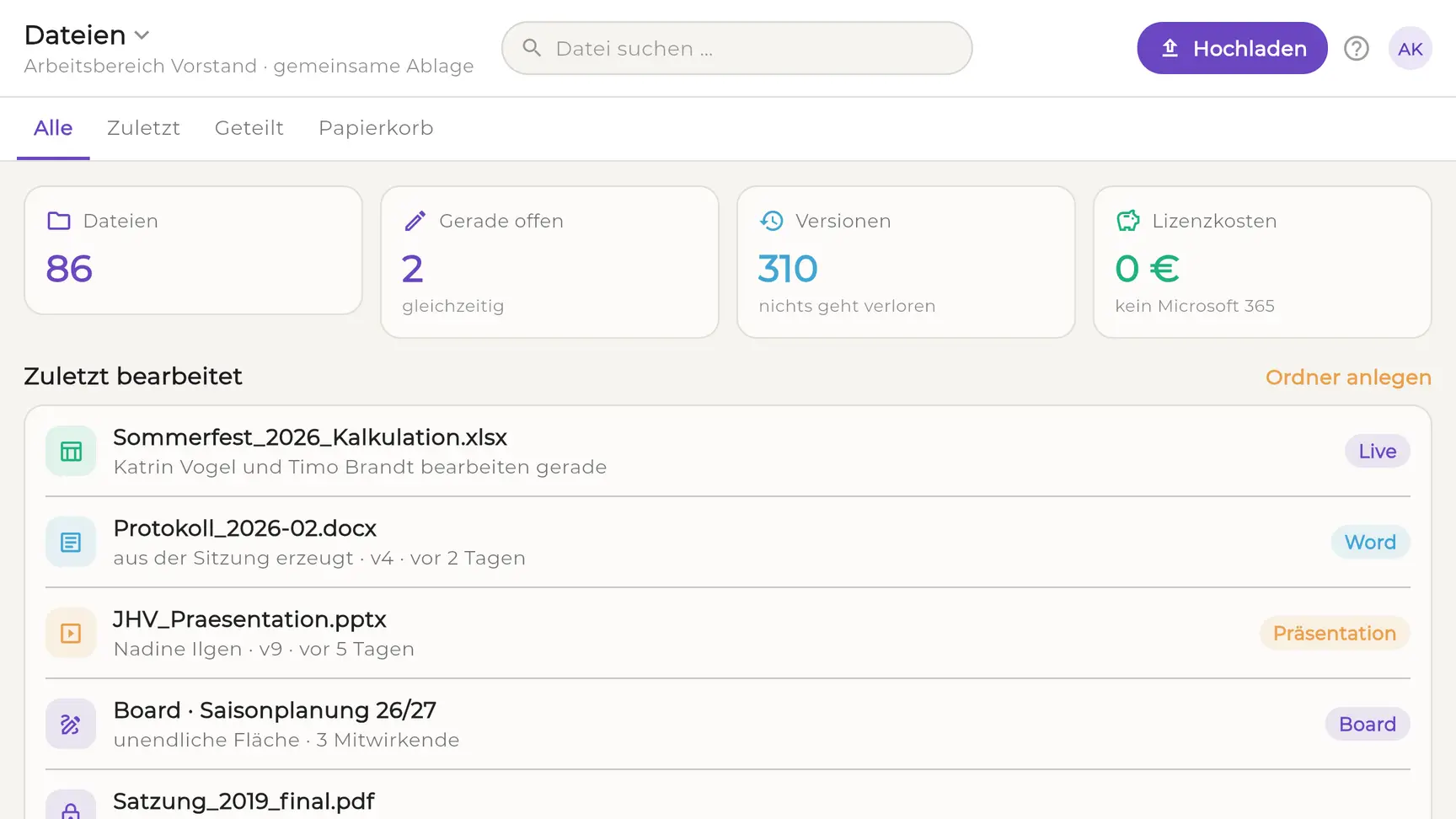
Task: Open Board · Saisonplanung 26/27
Action: [x=275, y=710]
